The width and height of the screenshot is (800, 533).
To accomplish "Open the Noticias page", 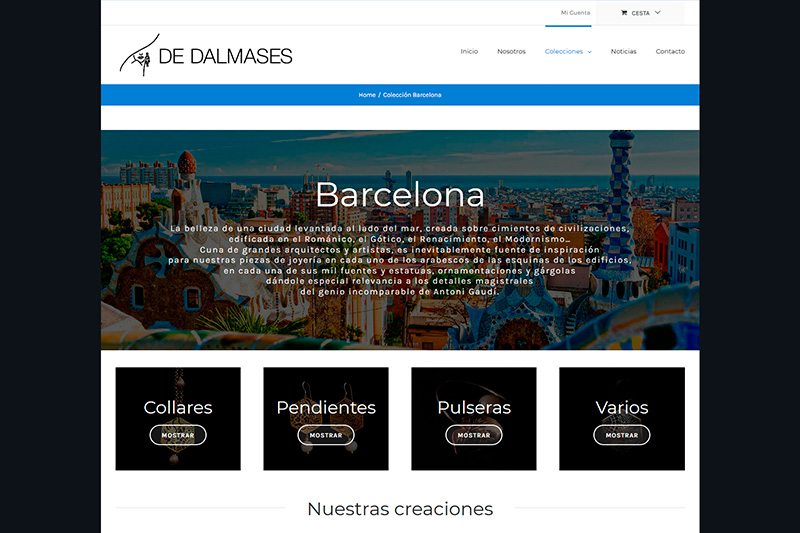I will 623,51.
